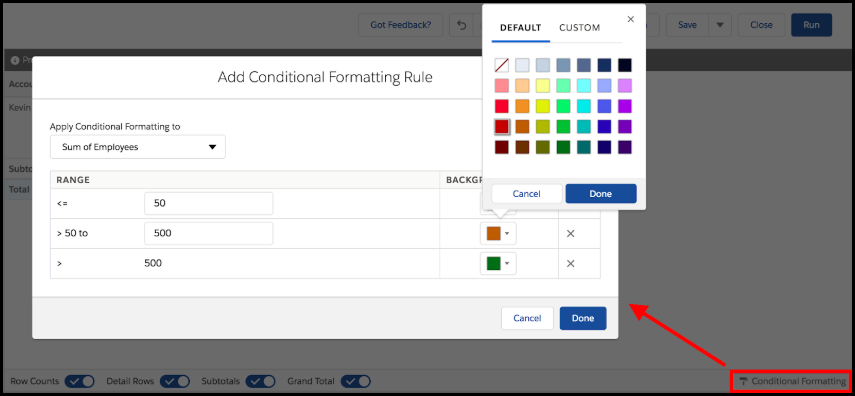Click the undo arrow icon in toolbar
This screenshot has width=855, height=396.
(x=462, y=25)
